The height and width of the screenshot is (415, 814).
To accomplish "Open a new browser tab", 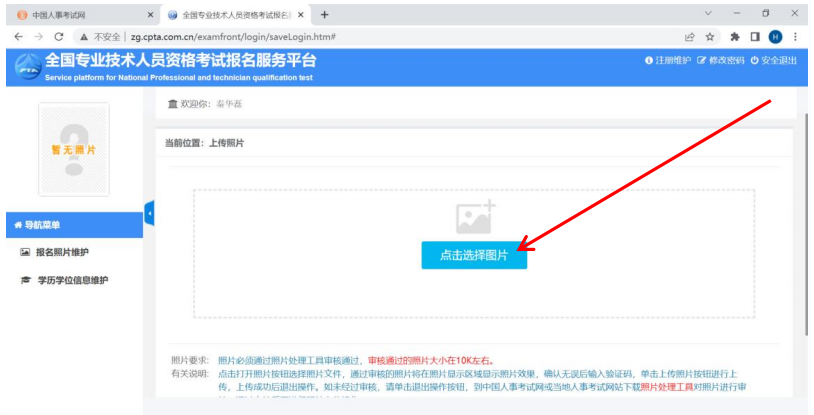I will point(324,15).
